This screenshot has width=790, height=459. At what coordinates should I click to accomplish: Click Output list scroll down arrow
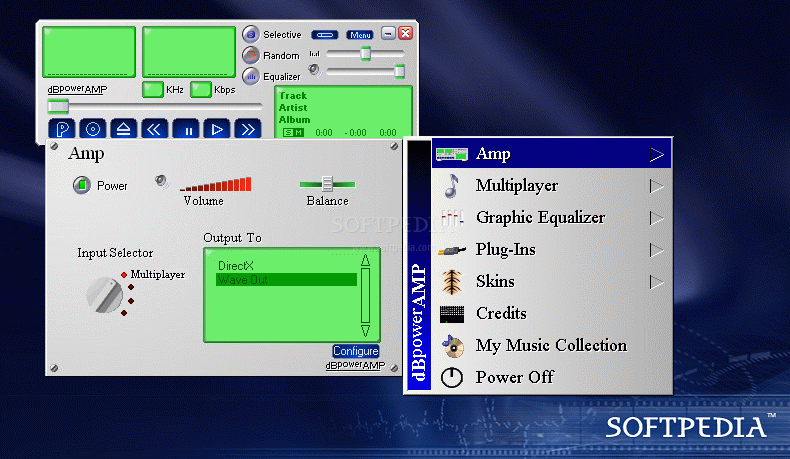coord(365,331)
